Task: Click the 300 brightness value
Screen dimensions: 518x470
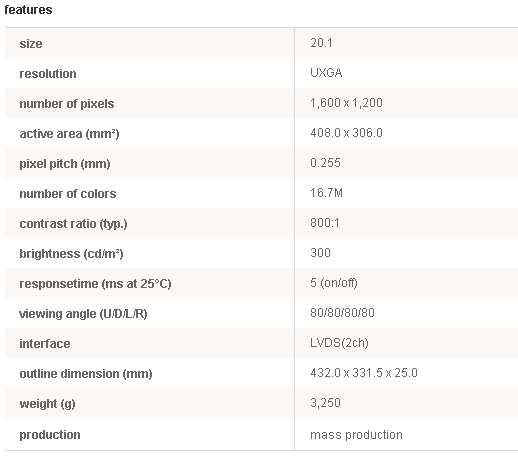Action: [320, 253]
